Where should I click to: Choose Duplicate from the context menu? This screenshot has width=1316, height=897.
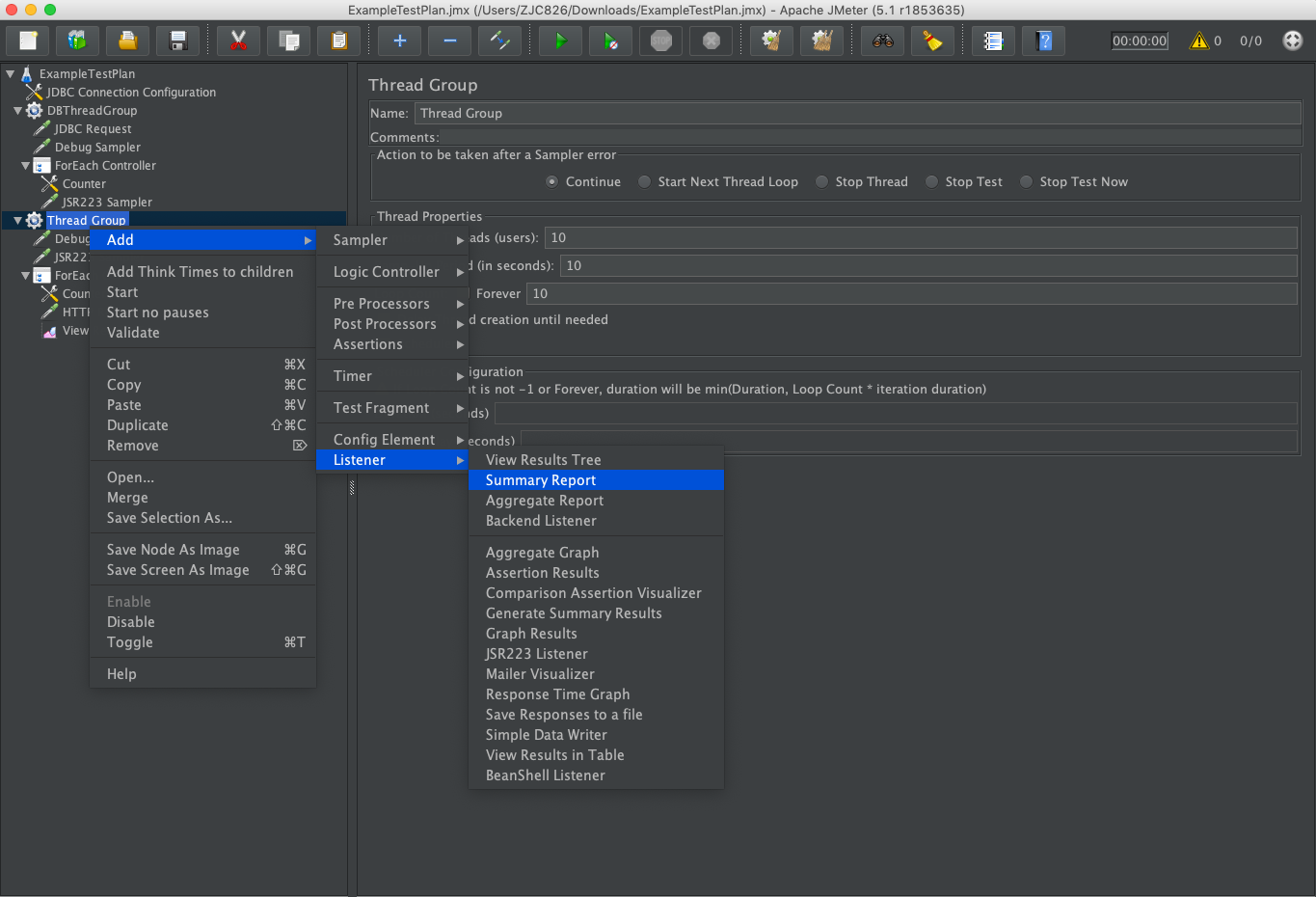click(202, 425)
